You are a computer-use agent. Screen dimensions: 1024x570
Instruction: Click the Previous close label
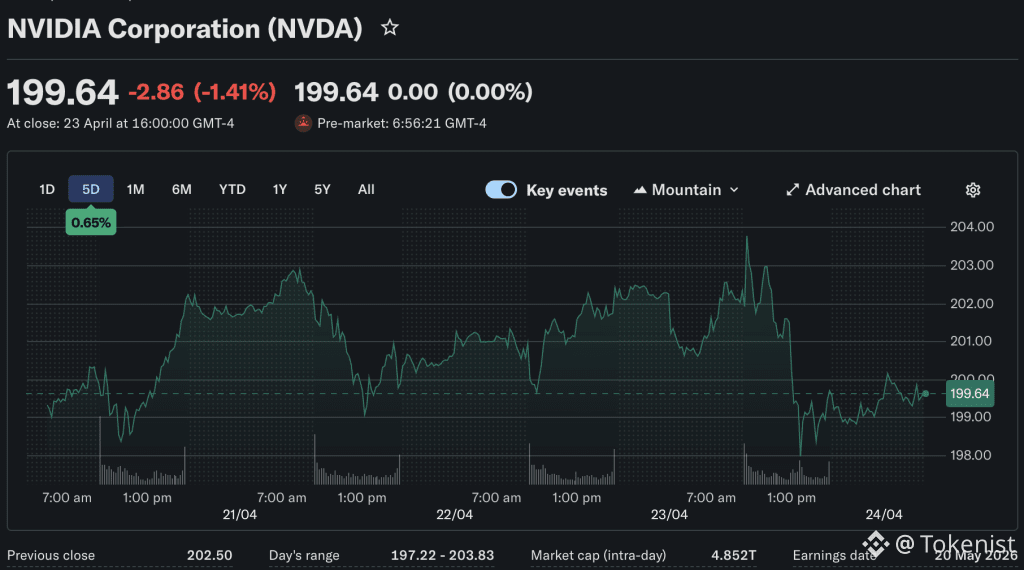point(51,556)
